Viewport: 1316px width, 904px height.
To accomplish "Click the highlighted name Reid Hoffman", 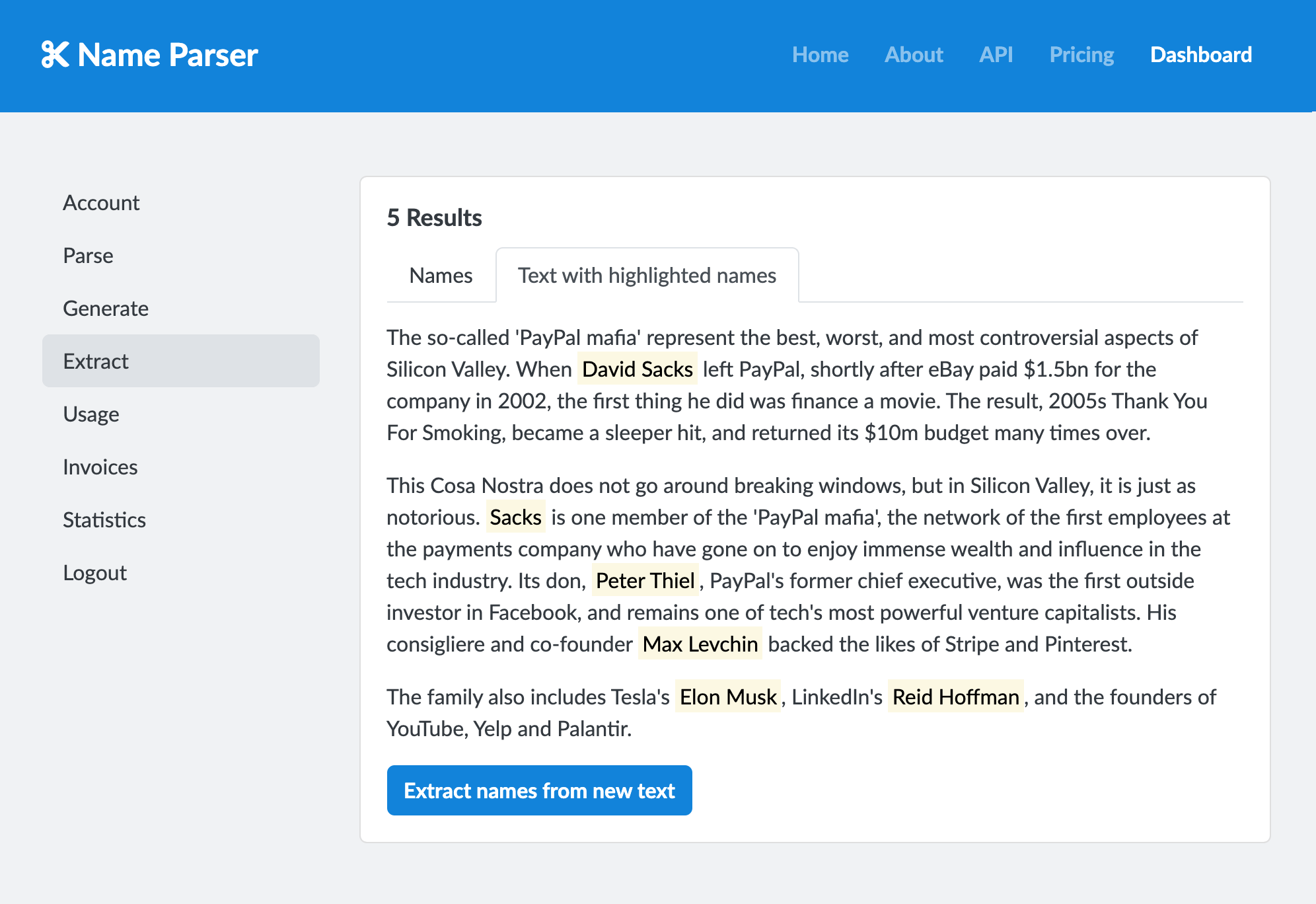I will coord(955,697).
